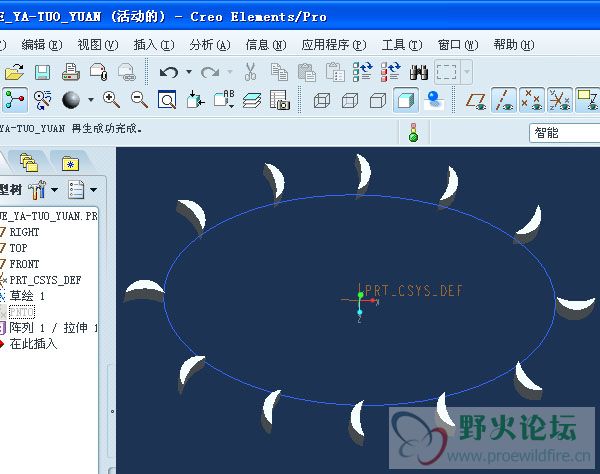Select 草绘 1 sketch feature
Screen dimensions: 600x474
27,296
